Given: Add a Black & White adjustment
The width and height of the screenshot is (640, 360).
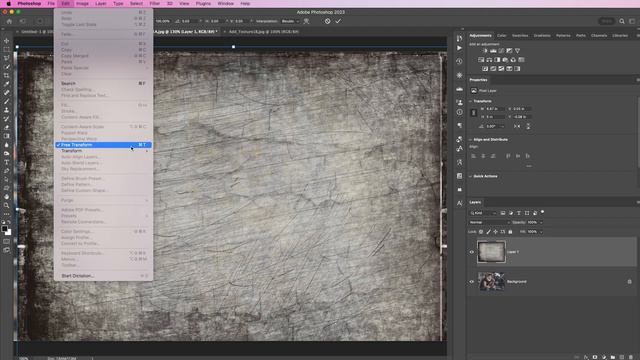Looking at the screenshot, I should pos(497,60).
